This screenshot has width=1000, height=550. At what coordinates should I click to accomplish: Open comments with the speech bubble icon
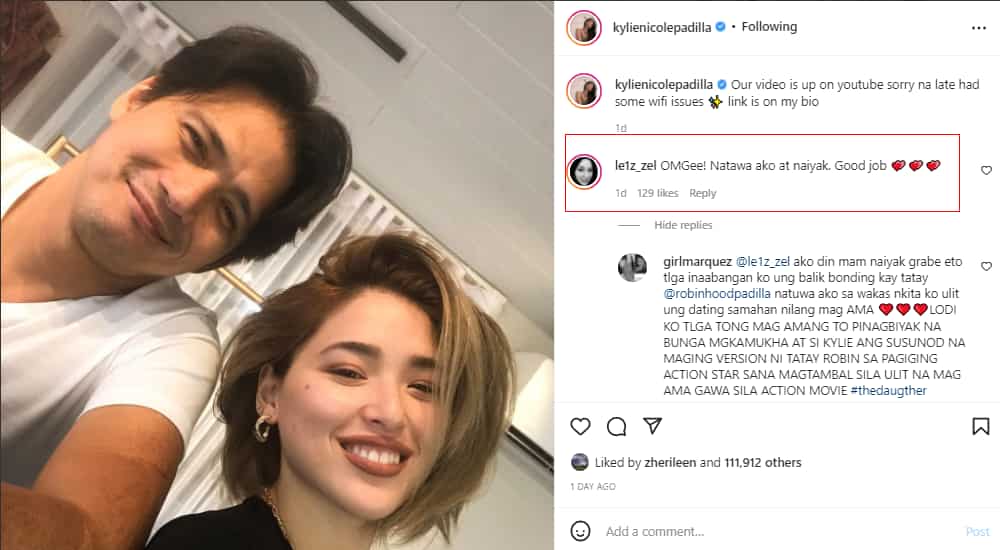coord(616,426)
